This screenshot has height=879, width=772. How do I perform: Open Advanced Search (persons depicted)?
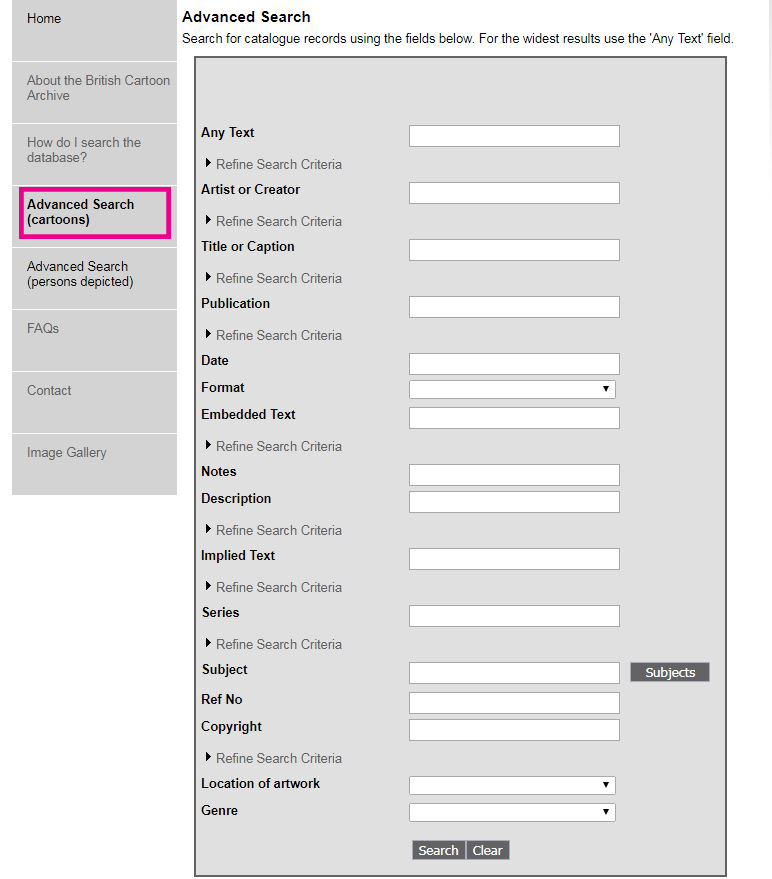pyautogui.click(x=80, y=274)
